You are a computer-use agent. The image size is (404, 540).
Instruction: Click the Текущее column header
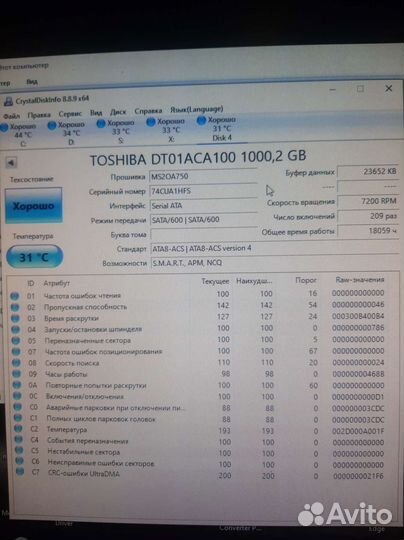(215, 281)
